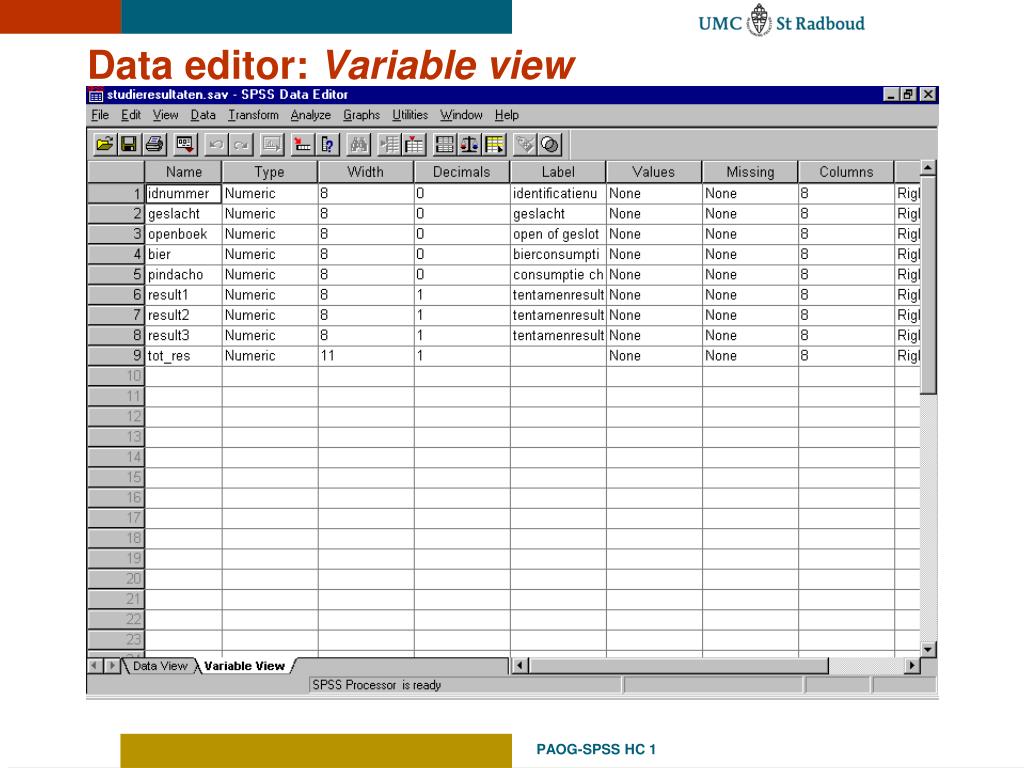This screenshot has width=1024, height=768.
Task: Click the horizontal scrollbar right arrow
Action: (911, 666)
